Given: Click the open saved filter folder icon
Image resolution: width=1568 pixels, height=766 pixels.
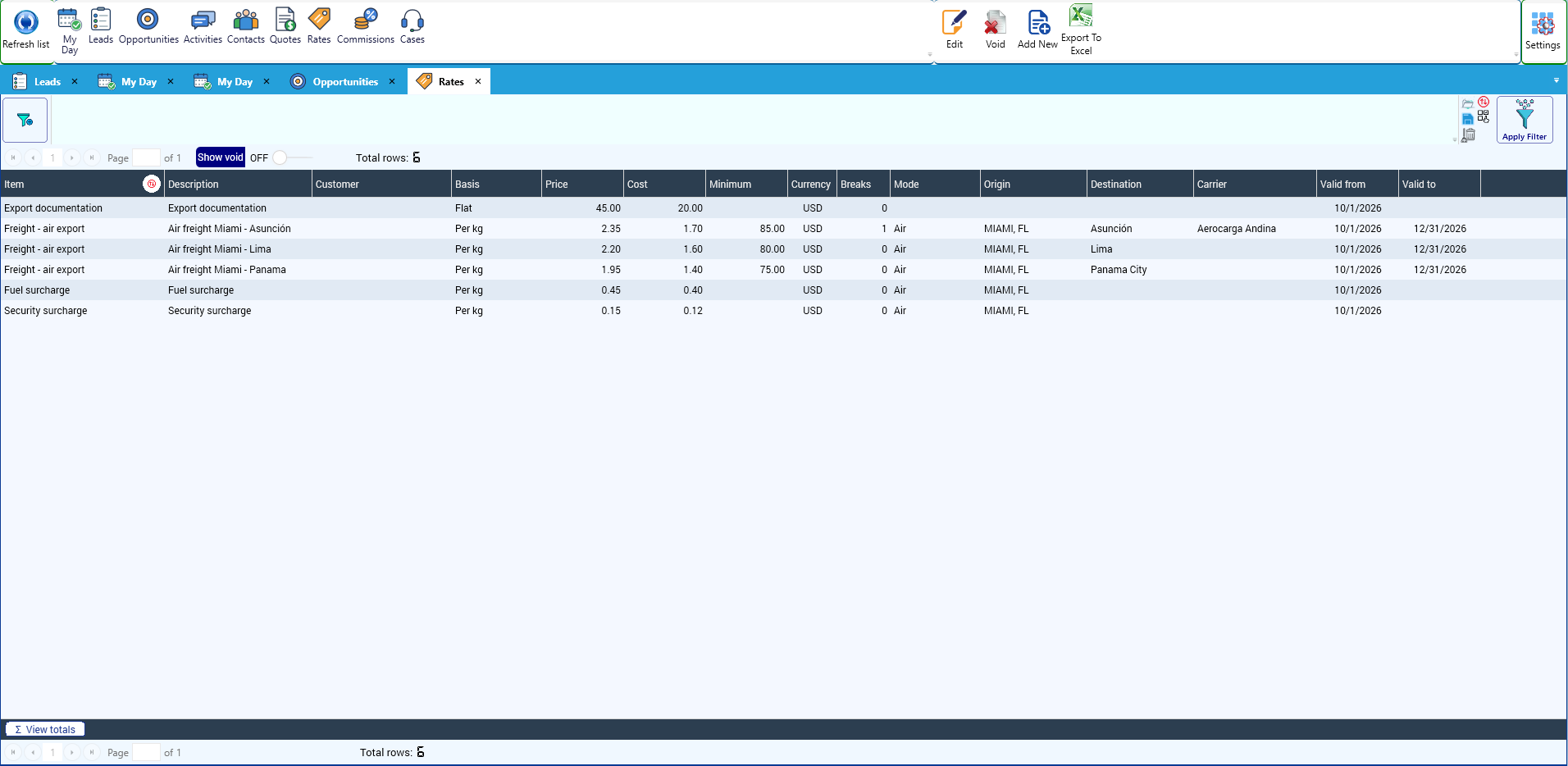Looking at the screenshot, I should coord(1468,104).
